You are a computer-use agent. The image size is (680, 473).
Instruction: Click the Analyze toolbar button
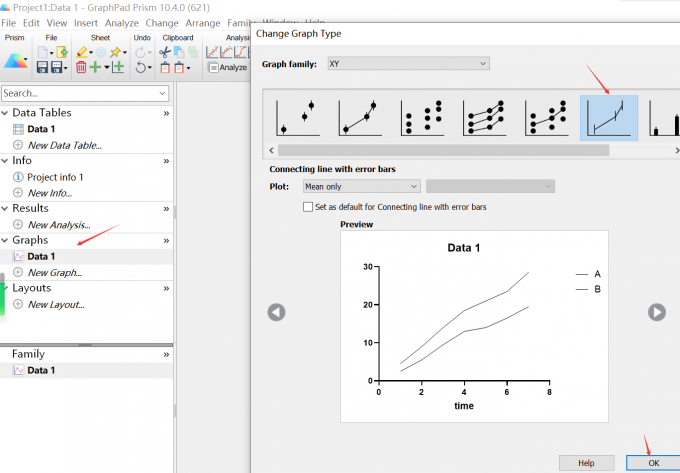[x=228, y=68]
